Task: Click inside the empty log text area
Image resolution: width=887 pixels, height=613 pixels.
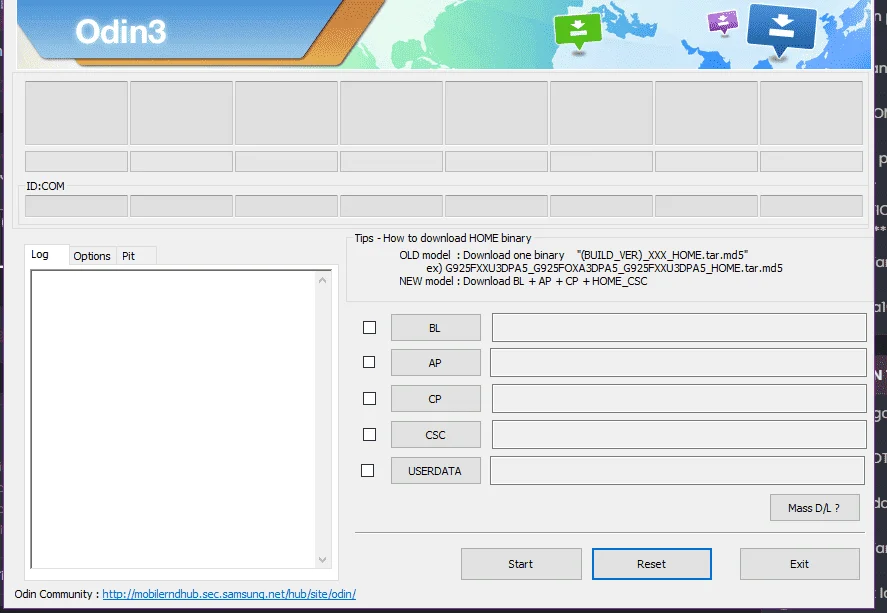Action: [x=173, y=419]
